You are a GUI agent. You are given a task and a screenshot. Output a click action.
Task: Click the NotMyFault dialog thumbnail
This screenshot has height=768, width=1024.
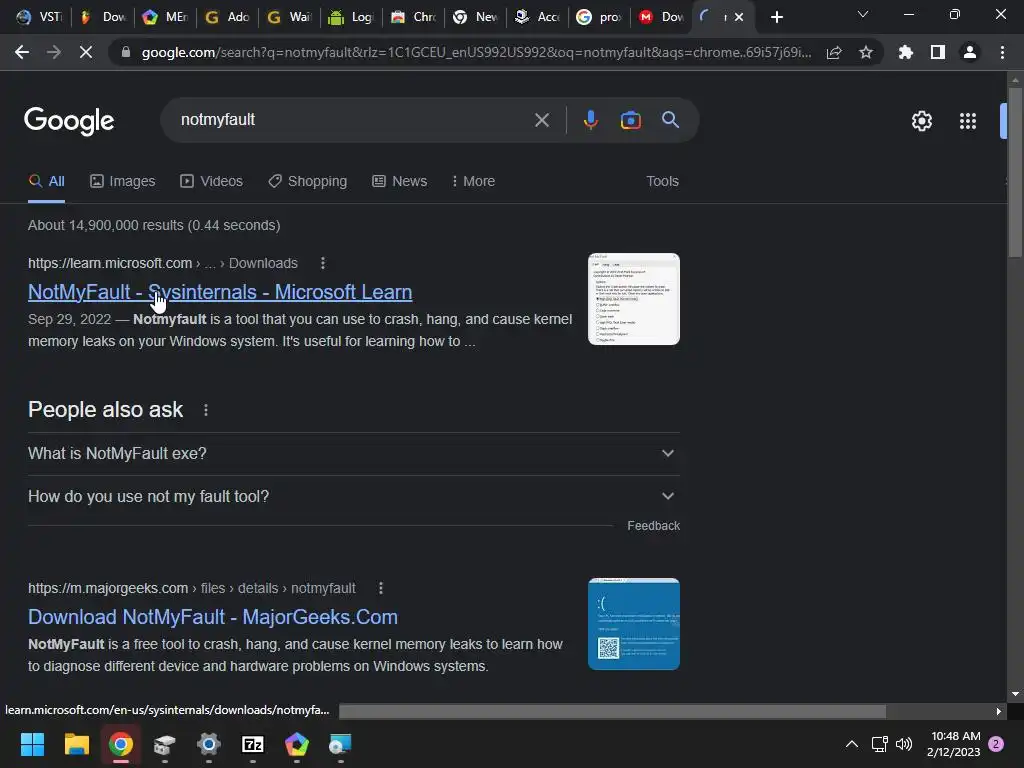[x=633, y=299]
